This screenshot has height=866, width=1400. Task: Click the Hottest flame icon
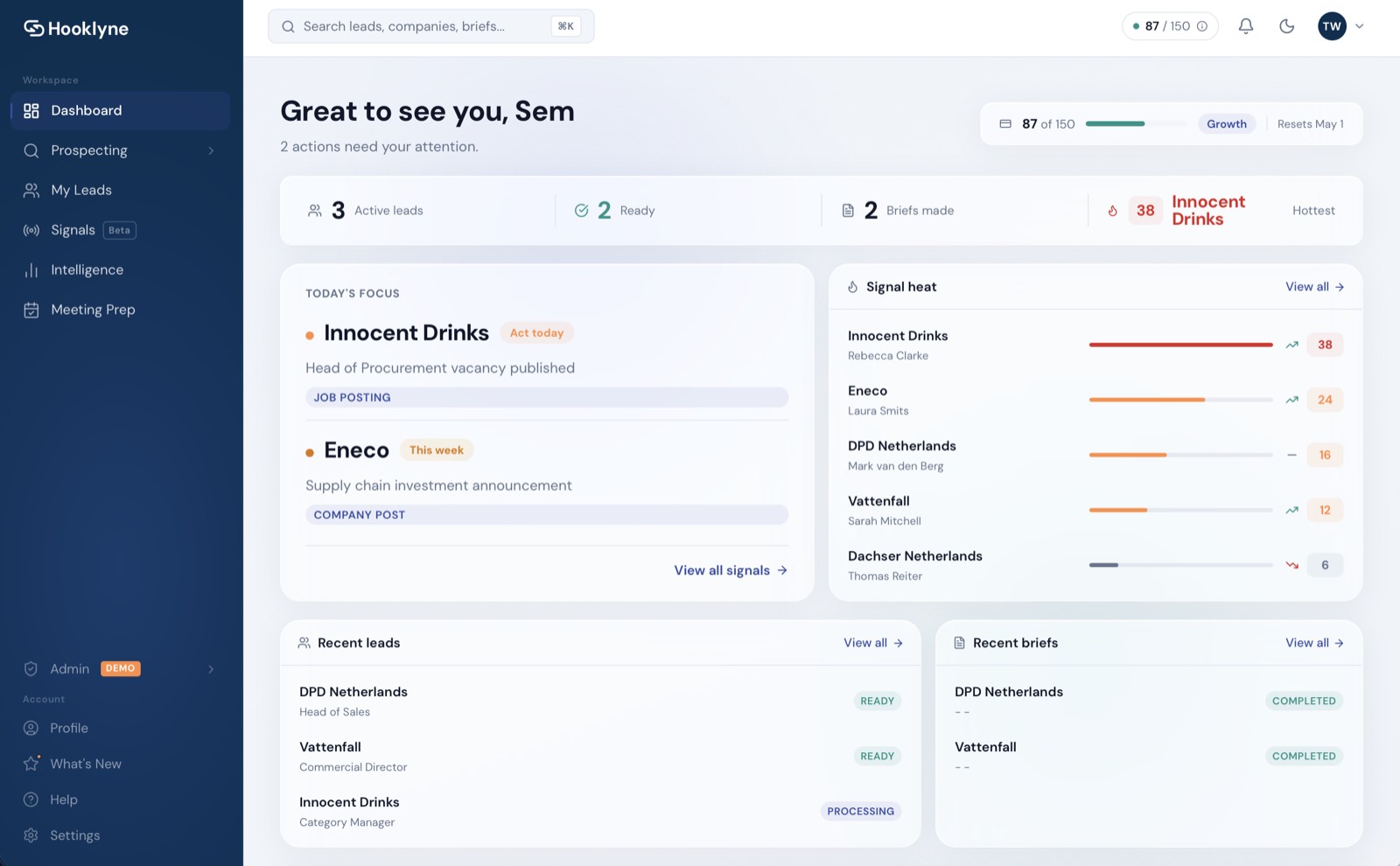tap(1113, 211)
